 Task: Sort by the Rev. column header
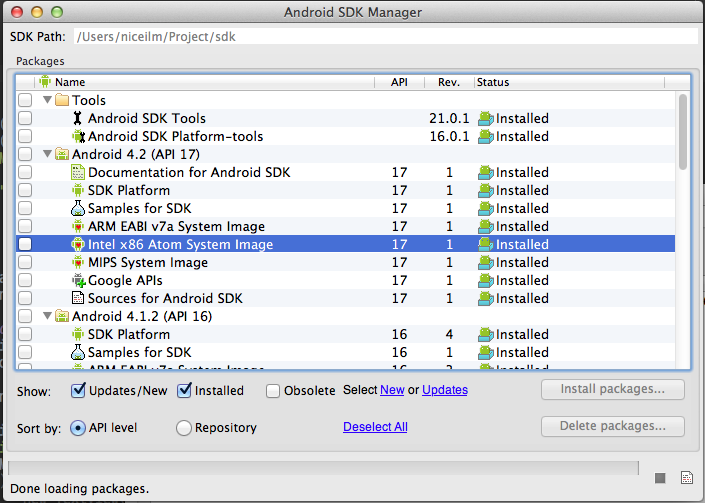(x=449, y=82)
